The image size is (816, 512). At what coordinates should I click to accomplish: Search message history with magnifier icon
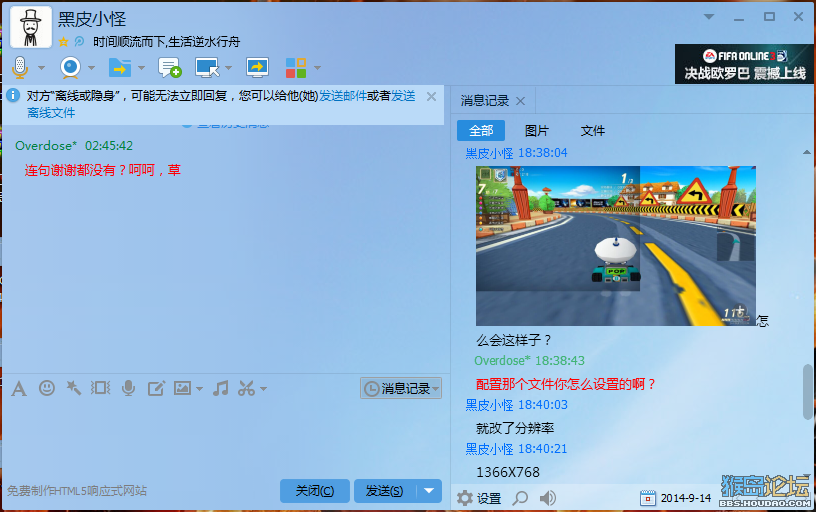click(520, 498)
